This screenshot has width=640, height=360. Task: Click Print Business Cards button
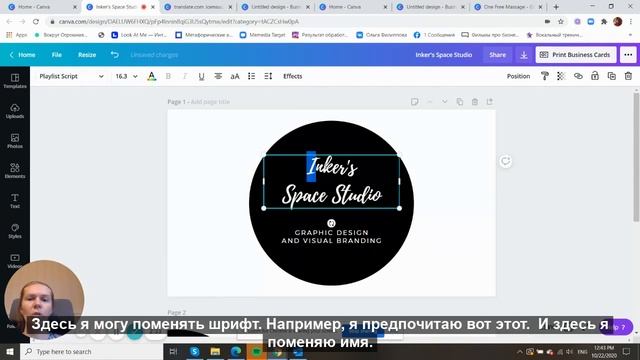click(576, 55)
